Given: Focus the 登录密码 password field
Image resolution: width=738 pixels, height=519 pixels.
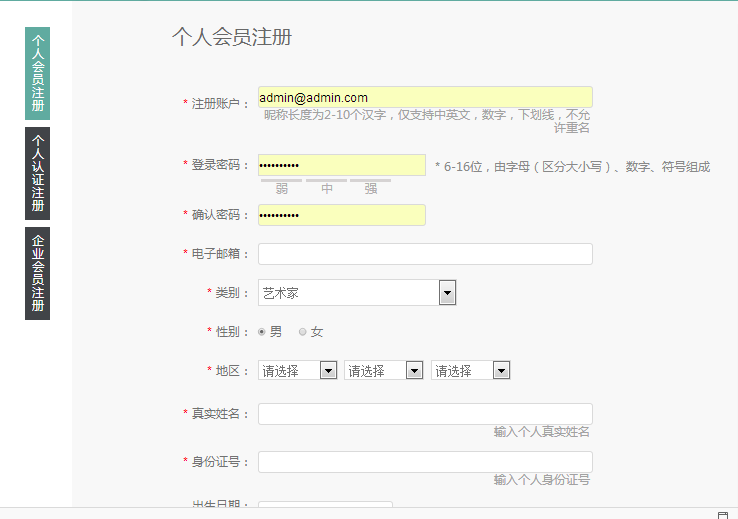Looking at the screenshot, I should coord(342,165).
